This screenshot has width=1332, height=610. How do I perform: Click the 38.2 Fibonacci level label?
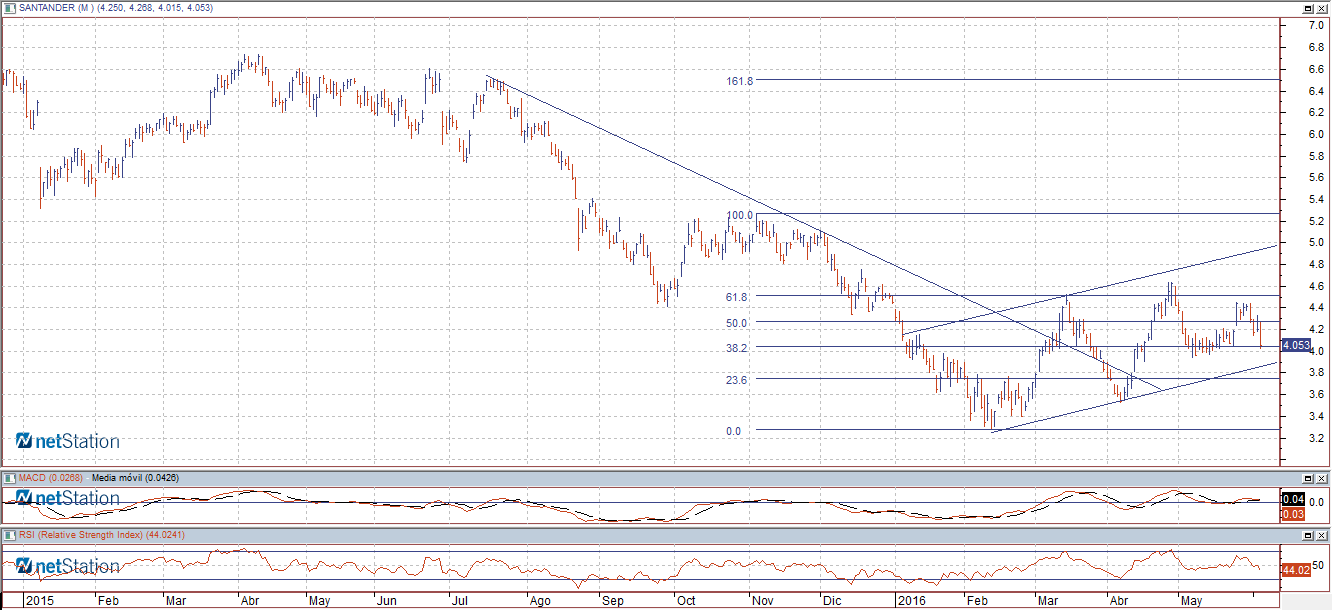point(738,347)
